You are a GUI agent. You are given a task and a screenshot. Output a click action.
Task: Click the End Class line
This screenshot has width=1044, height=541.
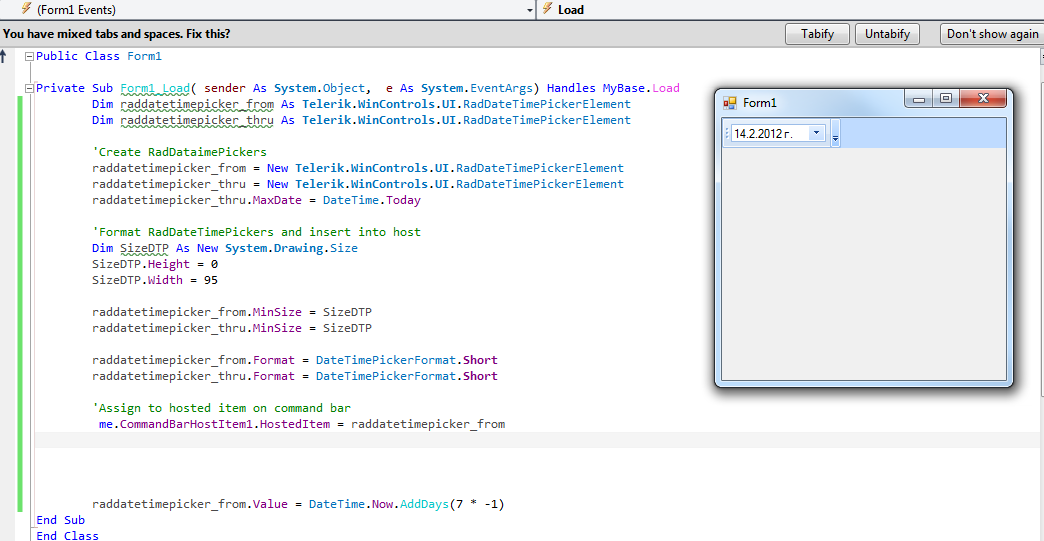pyautogui.click(x=67, y=536)
